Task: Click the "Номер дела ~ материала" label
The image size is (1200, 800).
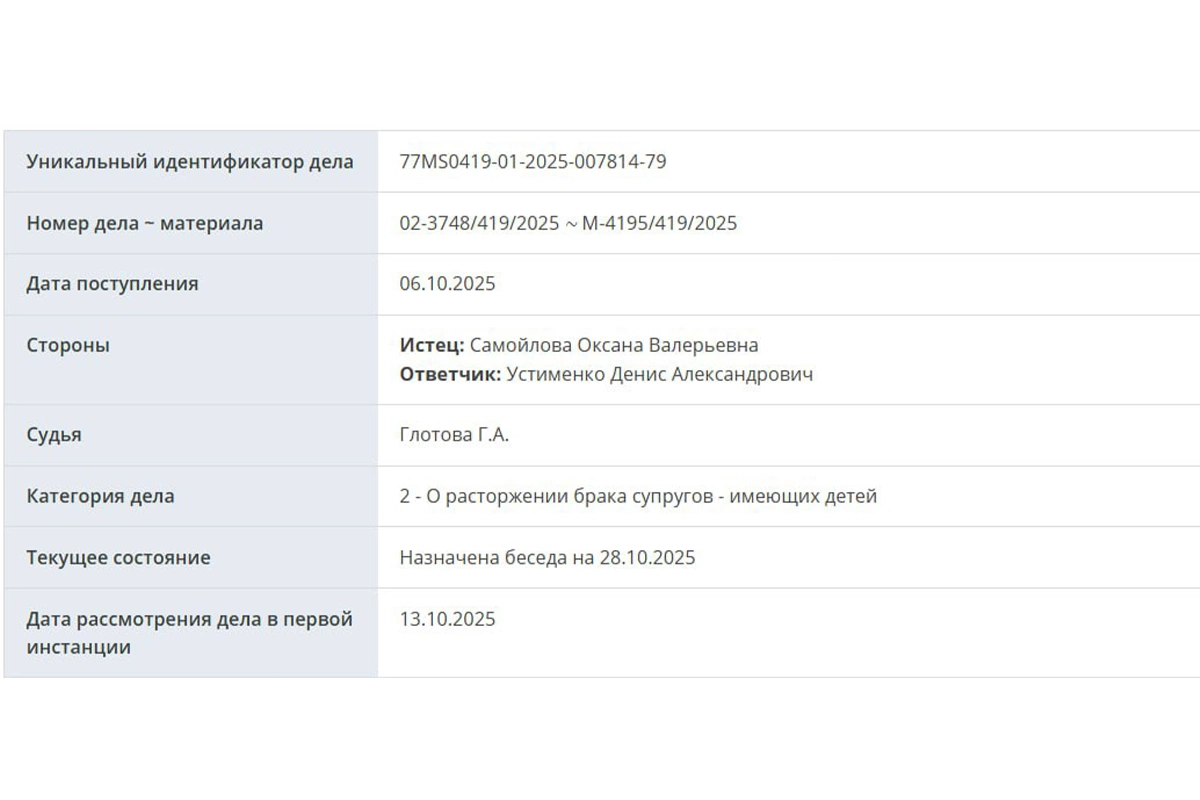Action: pos(144,223)
